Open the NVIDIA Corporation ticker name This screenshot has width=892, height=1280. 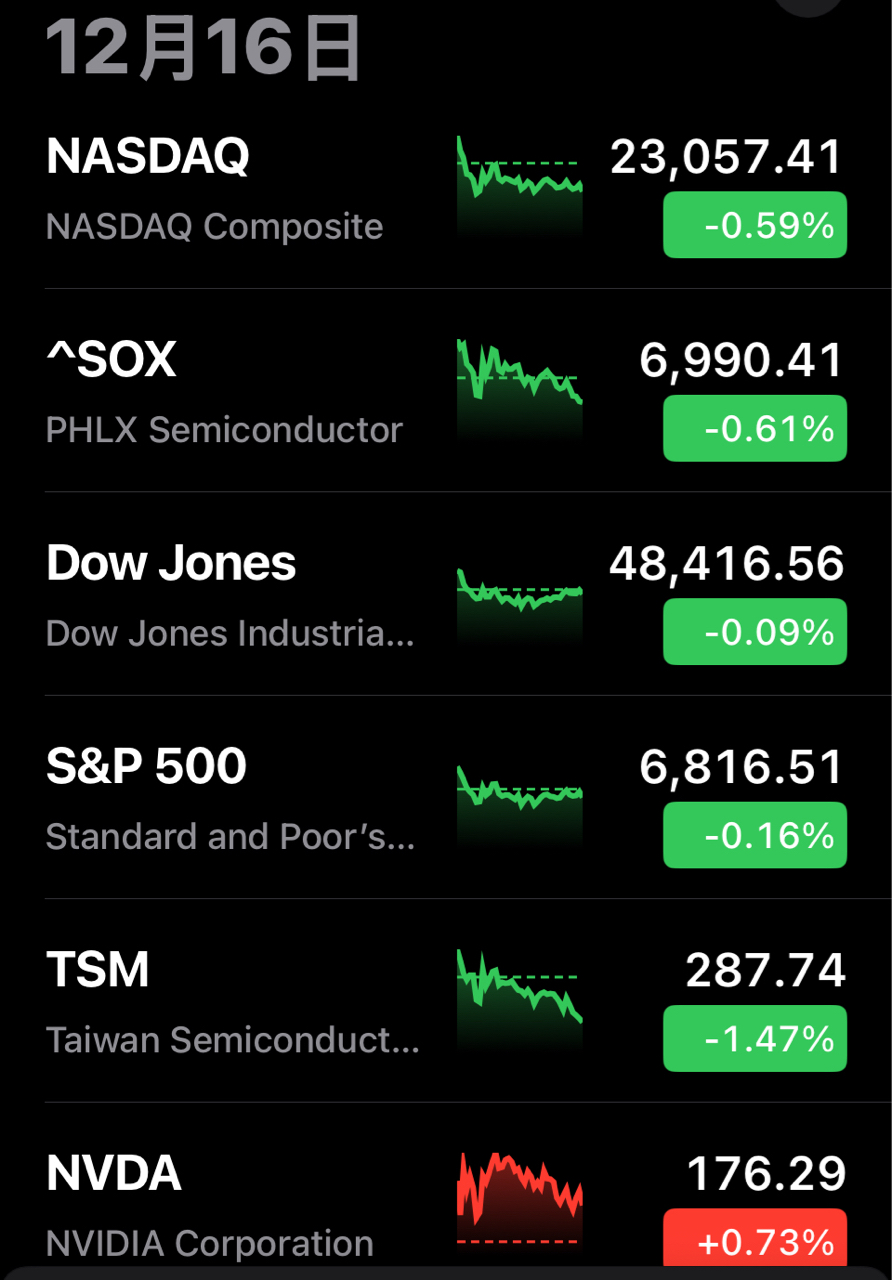coord(114,1174)
